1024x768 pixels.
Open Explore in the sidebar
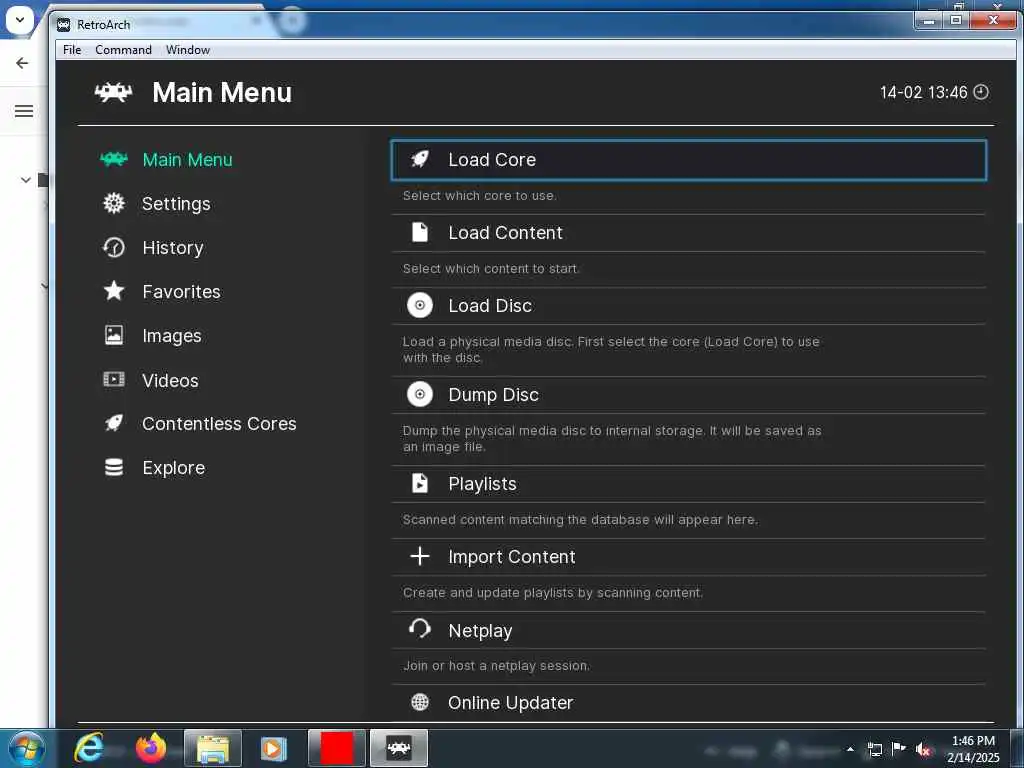174,468
